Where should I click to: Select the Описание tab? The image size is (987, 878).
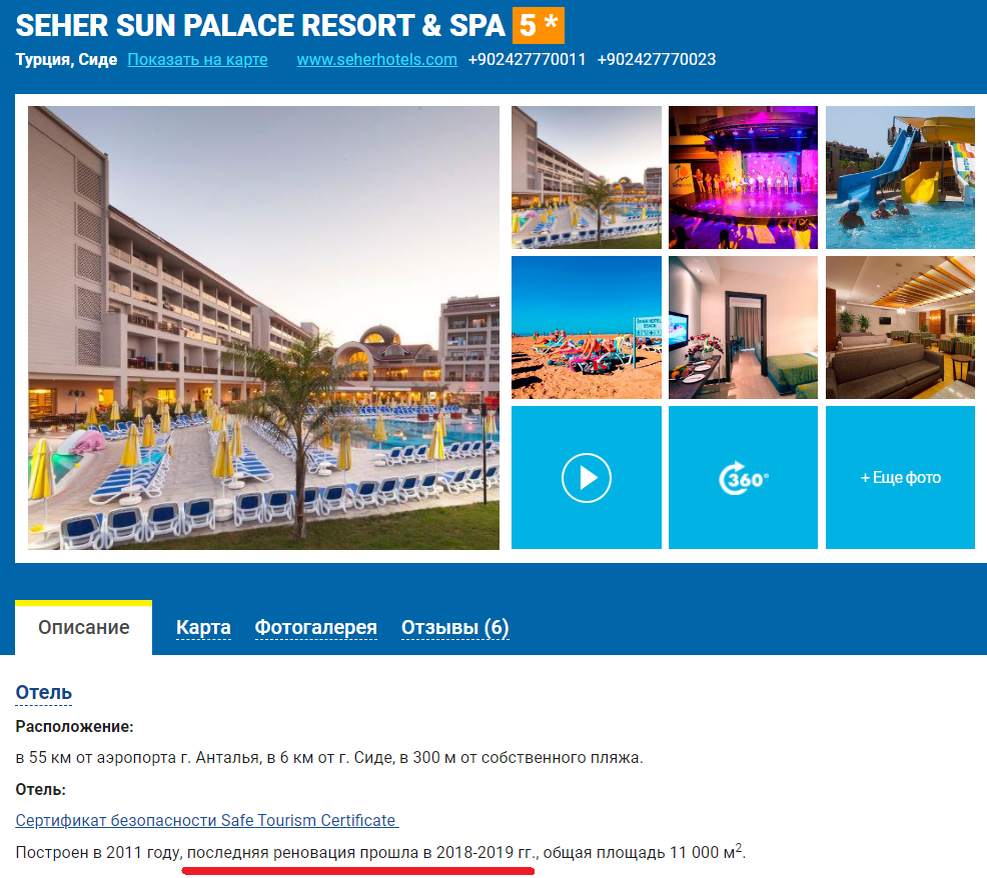pos(84,628)
